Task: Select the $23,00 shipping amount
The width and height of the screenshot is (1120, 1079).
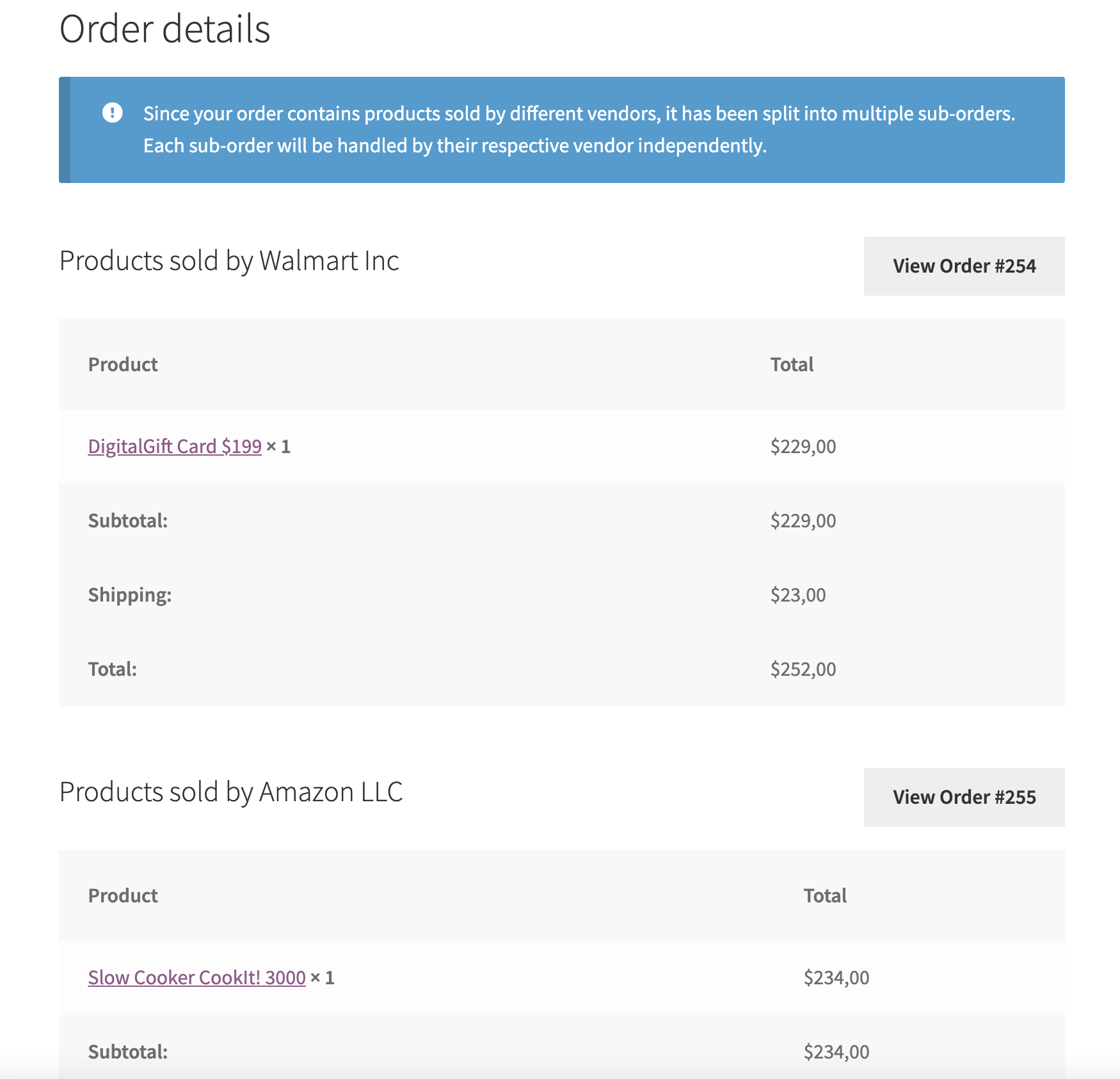Action: pyautogui.click(x=797, y=595)
